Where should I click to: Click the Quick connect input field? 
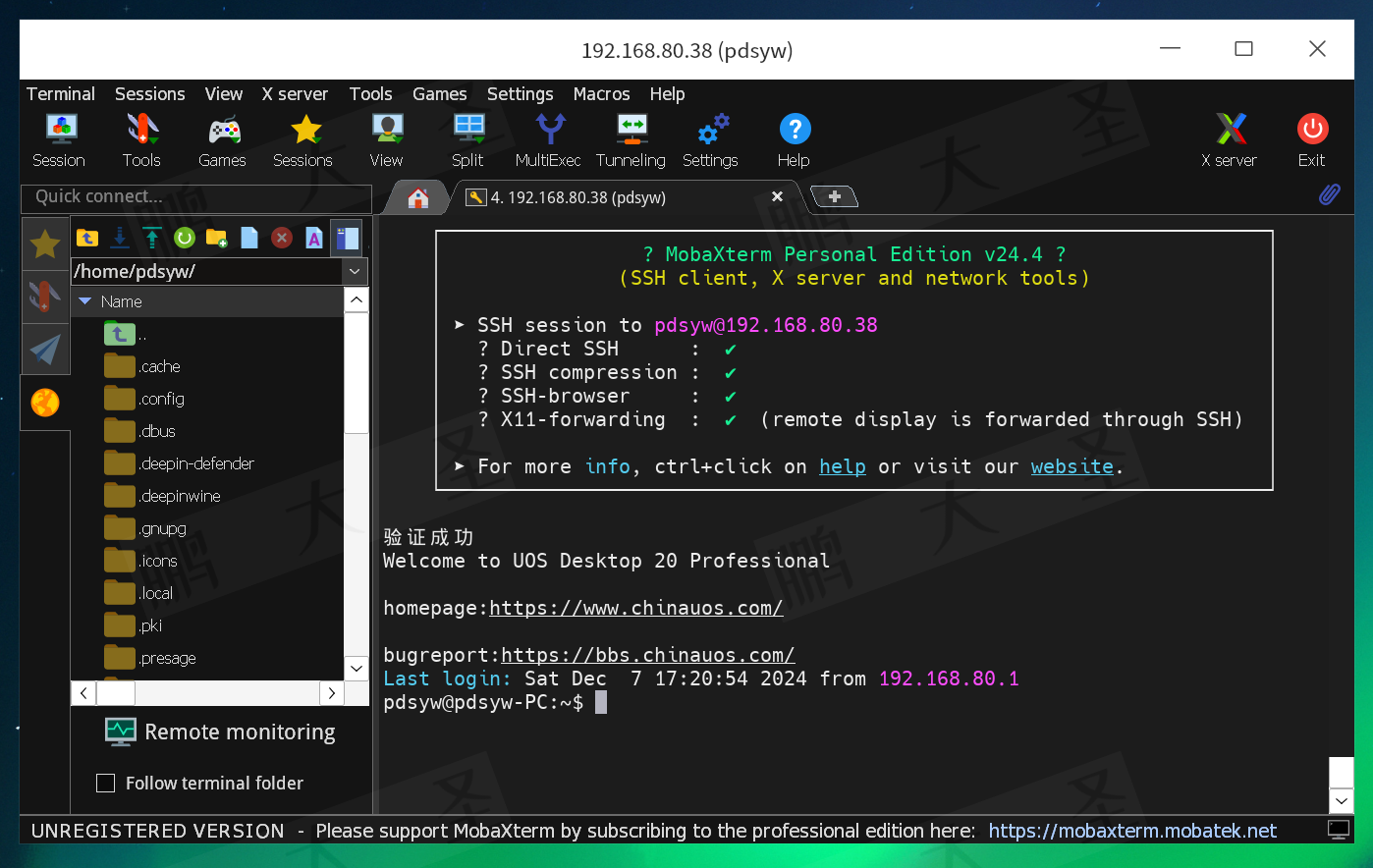(x=196, y=196)
